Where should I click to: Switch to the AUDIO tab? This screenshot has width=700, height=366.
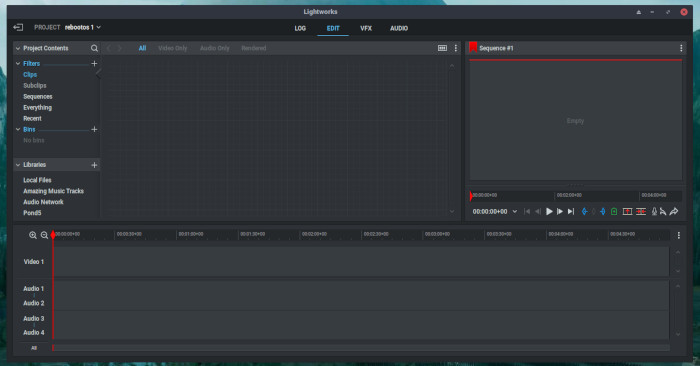(x=399, y=28)
